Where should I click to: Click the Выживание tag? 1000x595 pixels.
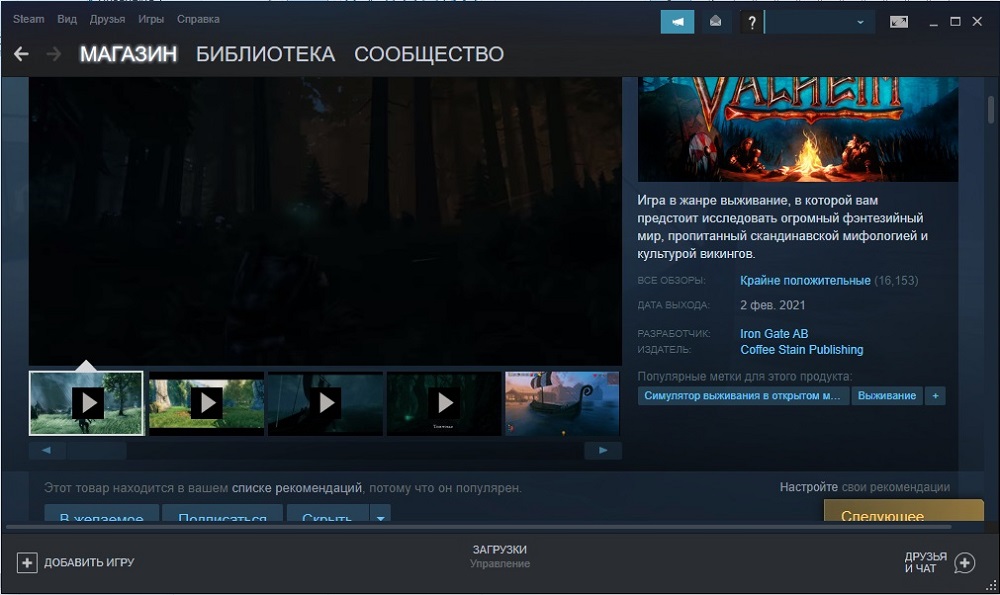tap(886, 396)
